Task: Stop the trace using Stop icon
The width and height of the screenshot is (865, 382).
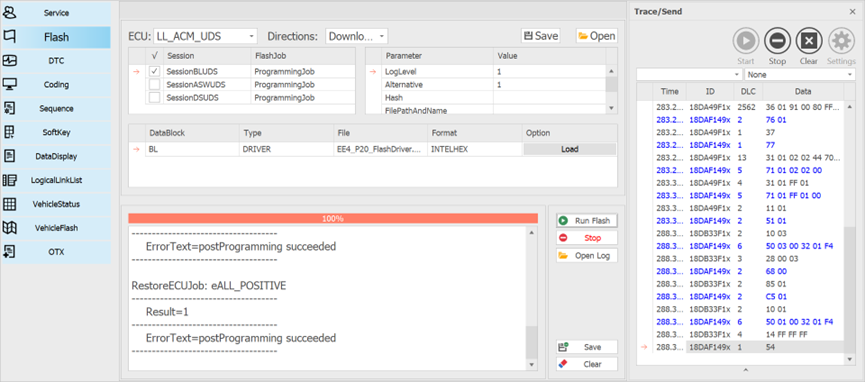Action: click(777, 41)
